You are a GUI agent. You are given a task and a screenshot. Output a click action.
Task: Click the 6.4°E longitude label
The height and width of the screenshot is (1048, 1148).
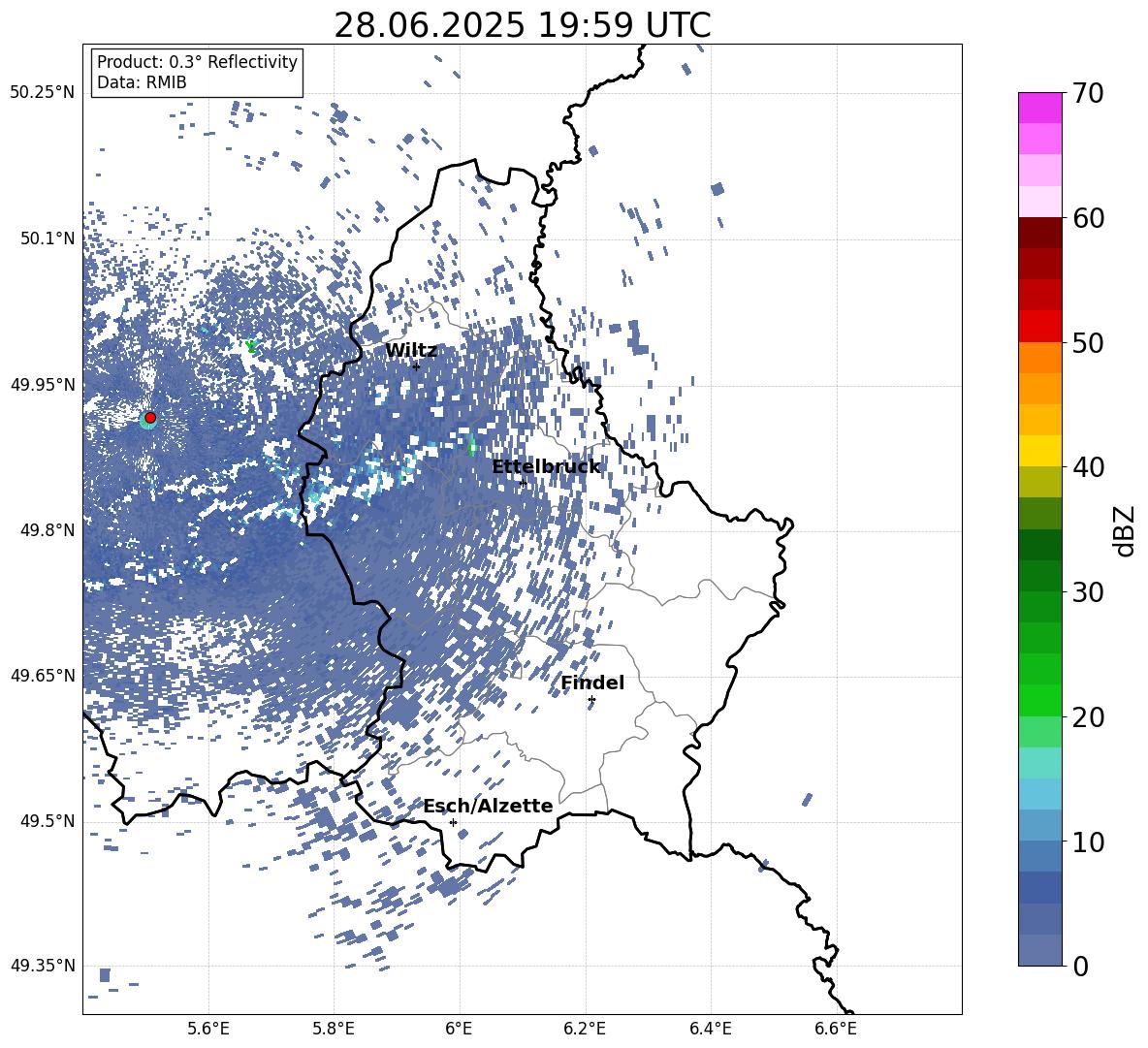[x=710, y=1029]
